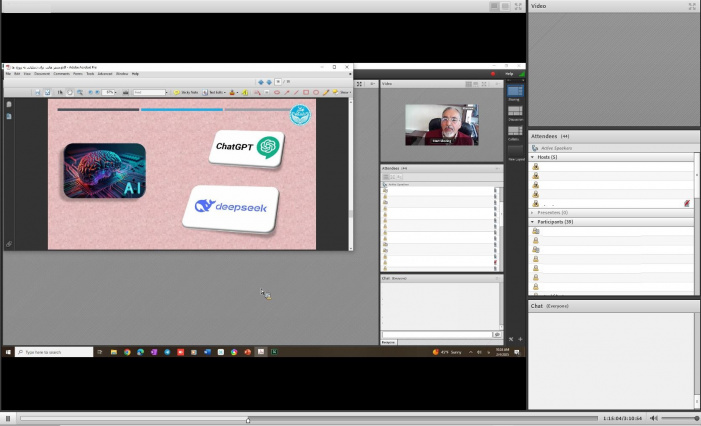Select the Hand tool in Acrobat
701x426 pixels.
pyautogui.click(x=70, y=93)
